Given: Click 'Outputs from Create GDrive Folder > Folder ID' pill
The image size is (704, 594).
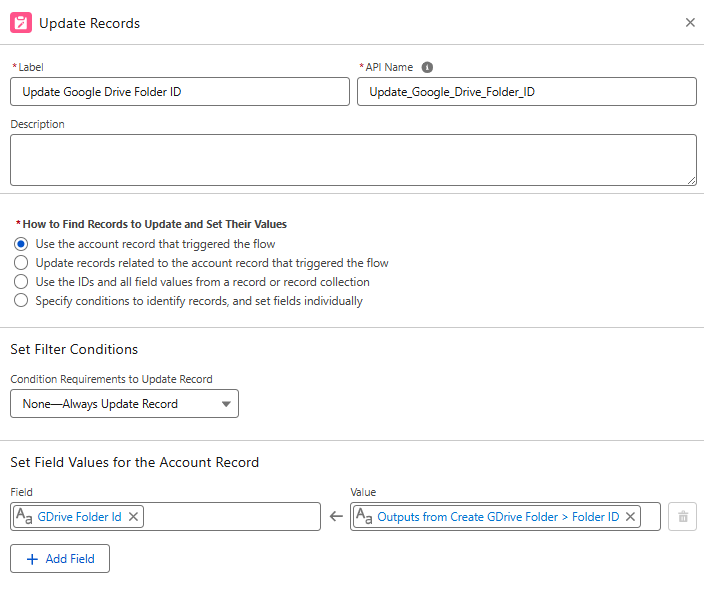Looking at the screenshot, I should click(498, 517).
